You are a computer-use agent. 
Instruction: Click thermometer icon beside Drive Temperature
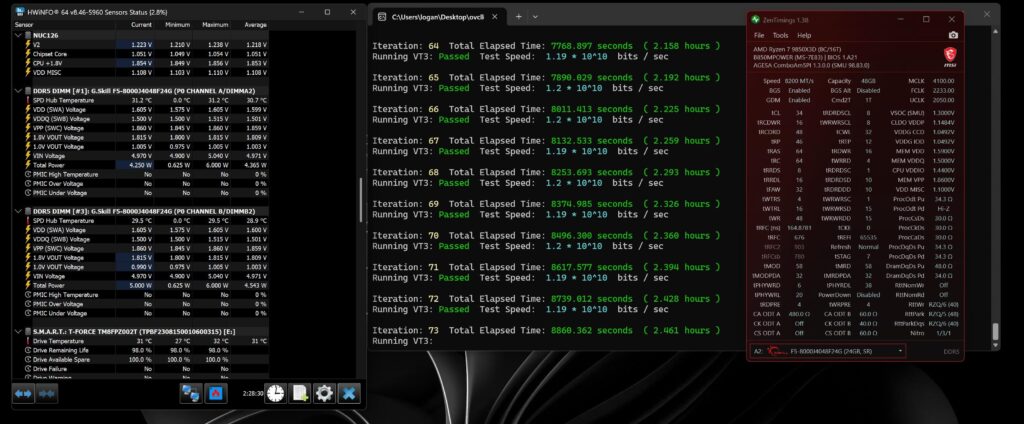click(x=28, y=341)
